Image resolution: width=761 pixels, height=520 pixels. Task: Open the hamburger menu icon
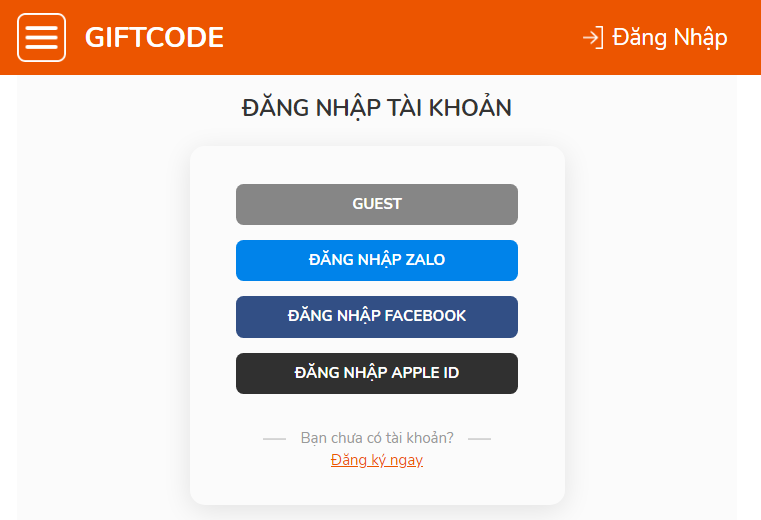[x=41, y=37]
